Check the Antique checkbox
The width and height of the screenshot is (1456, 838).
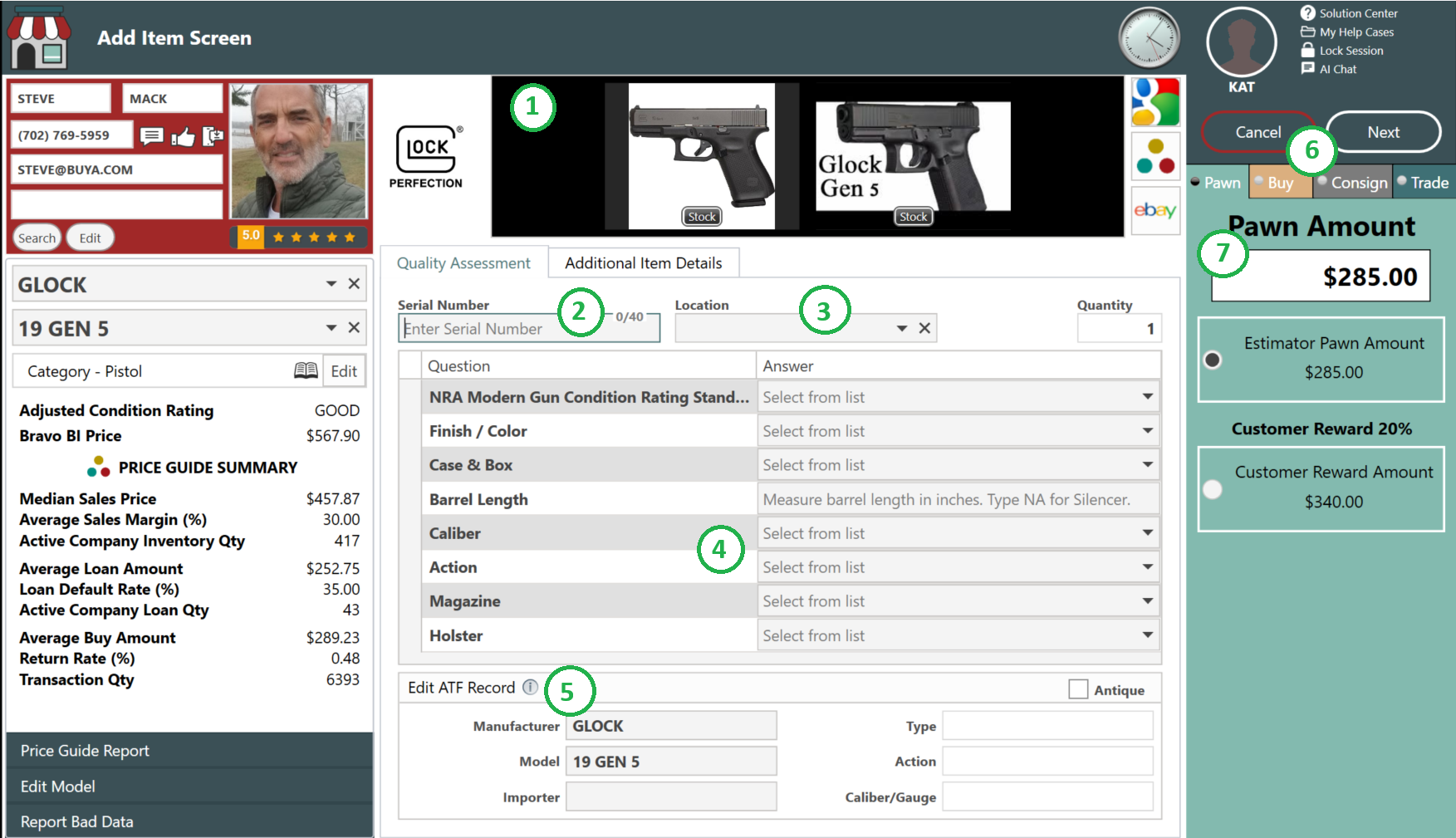pyautogui.click(x=1078, y=689)
